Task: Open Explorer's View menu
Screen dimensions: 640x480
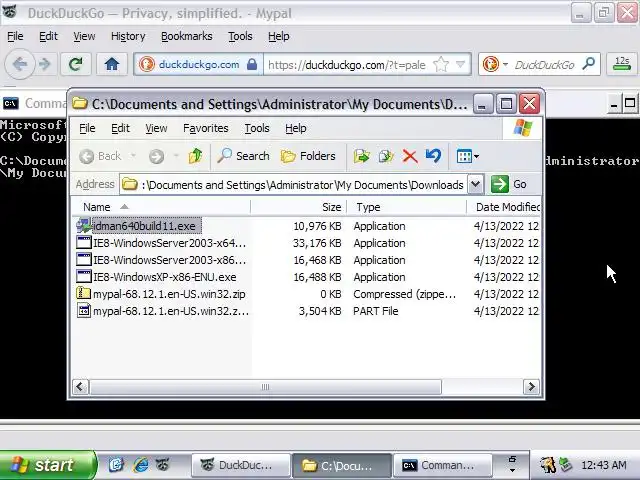Action: pyautogui.click(x=156, y=128)
